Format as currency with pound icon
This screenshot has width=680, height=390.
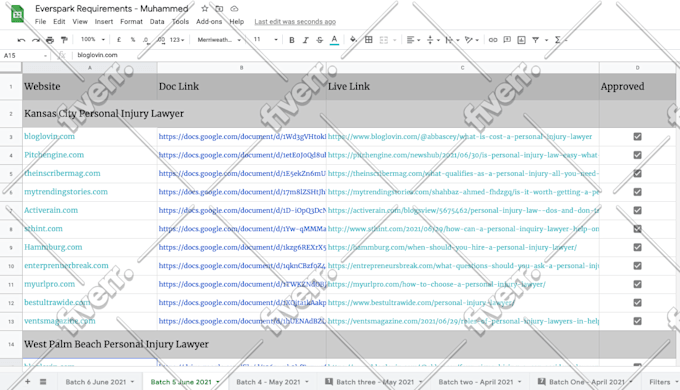[x=119, y=39]
